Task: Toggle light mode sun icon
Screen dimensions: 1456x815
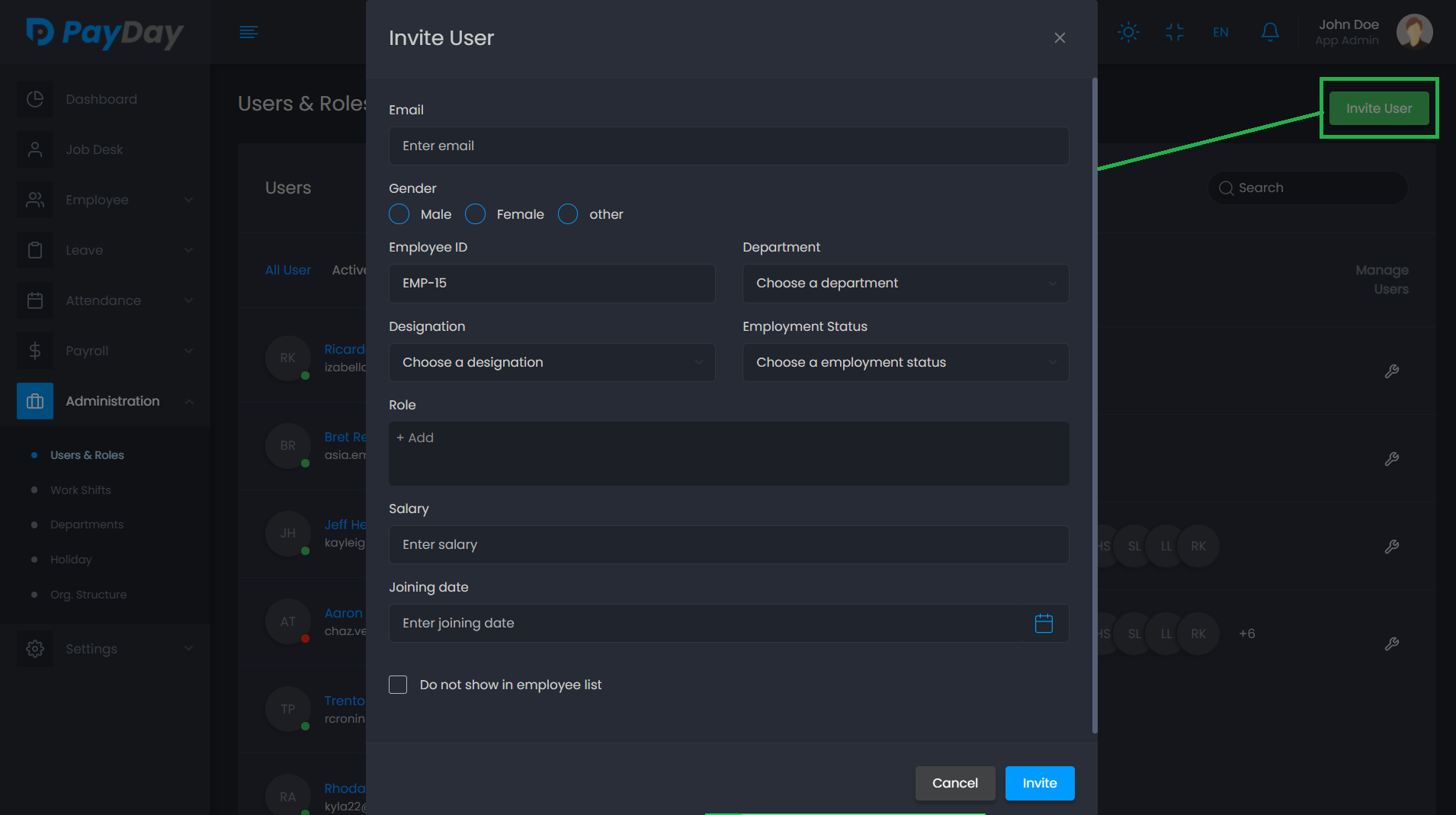Action: coord(1128,32)
